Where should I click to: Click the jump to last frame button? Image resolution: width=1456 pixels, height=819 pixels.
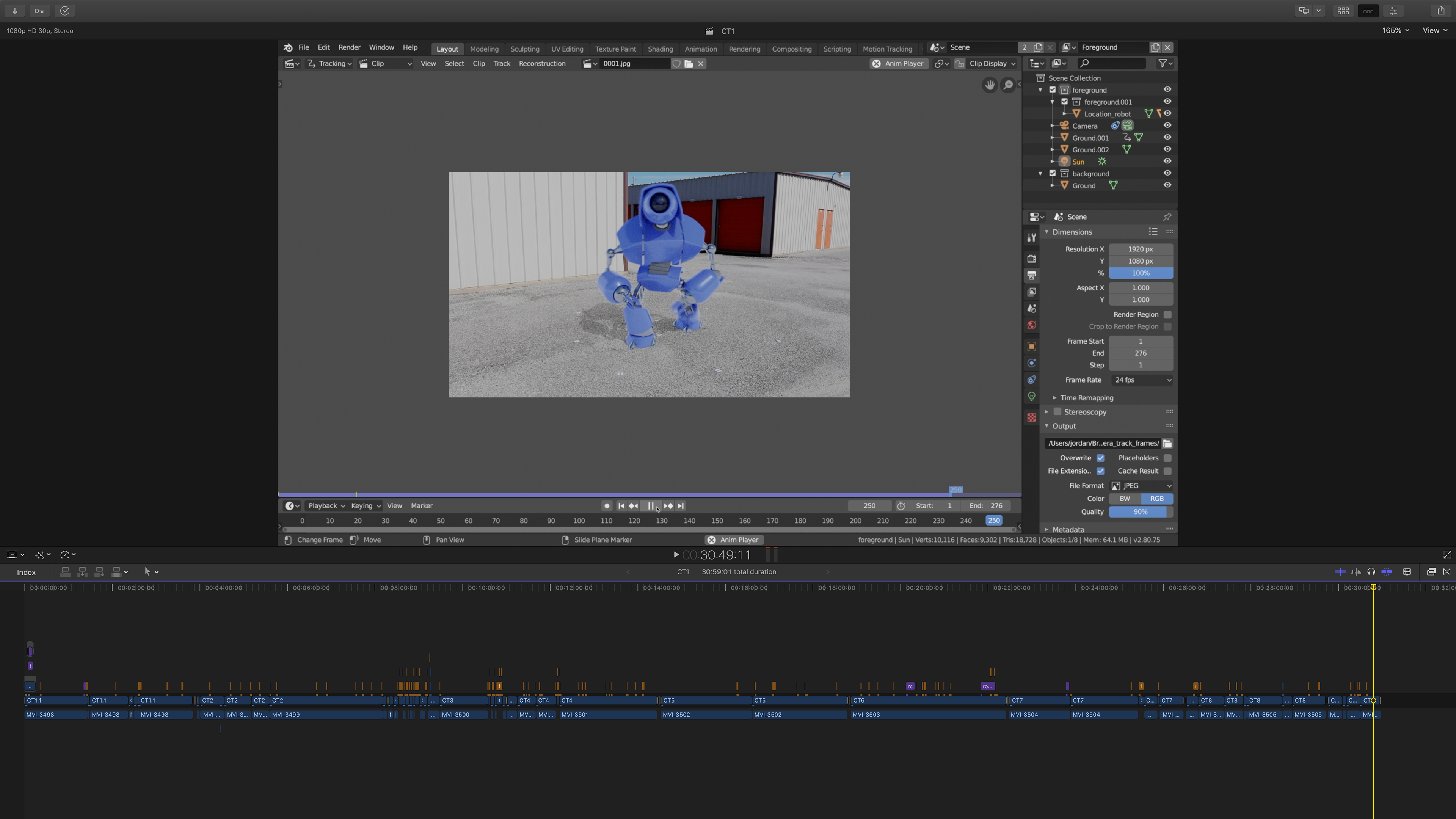click(681, 506)
